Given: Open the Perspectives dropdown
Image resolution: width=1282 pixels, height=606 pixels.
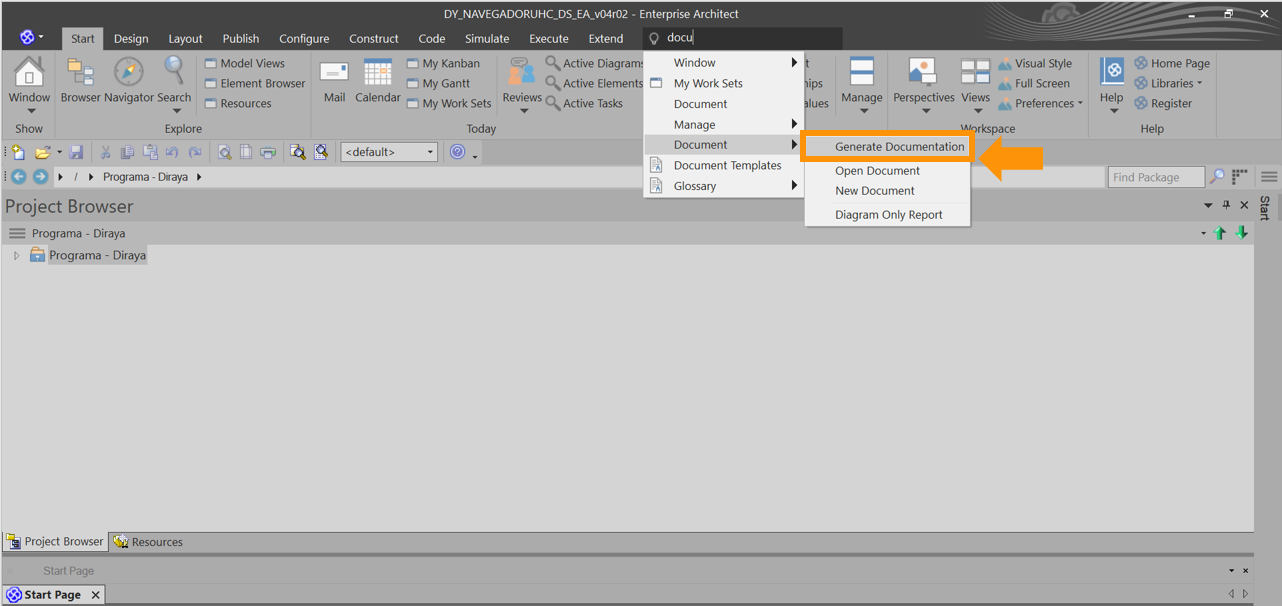Looking at the screenshot, I should click(x=924, y=84).
